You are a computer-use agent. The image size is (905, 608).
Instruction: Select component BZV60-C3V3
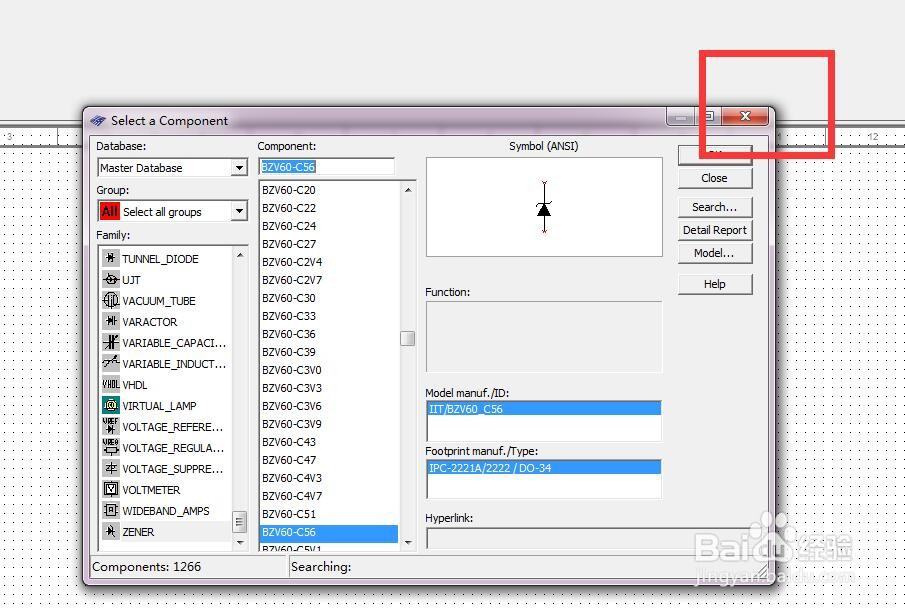292,388
